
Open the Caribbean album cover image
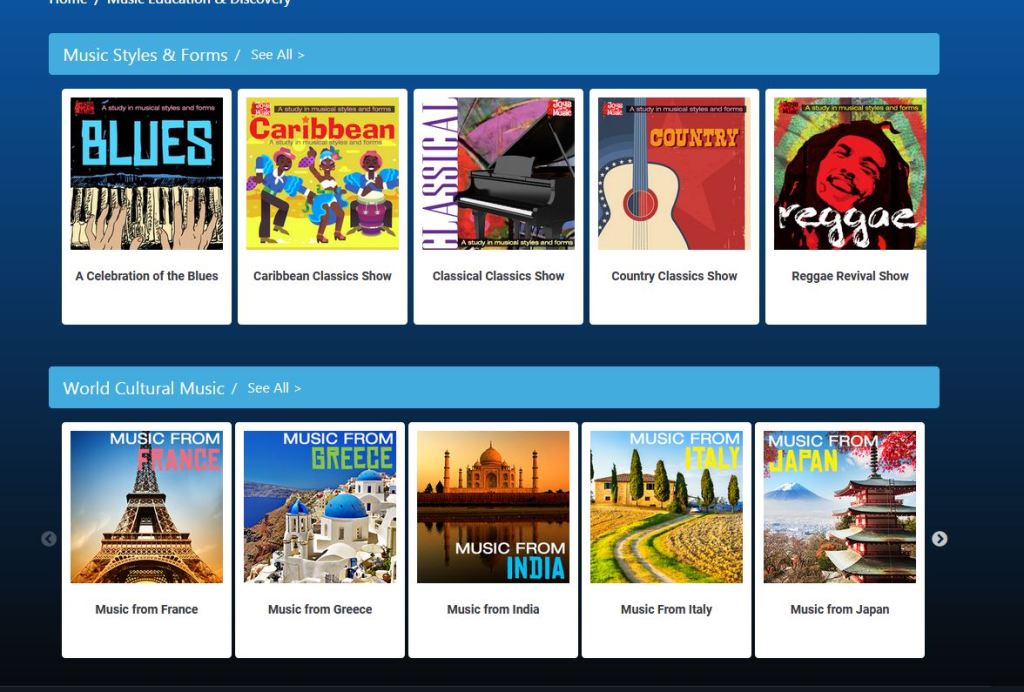[322, 173]
